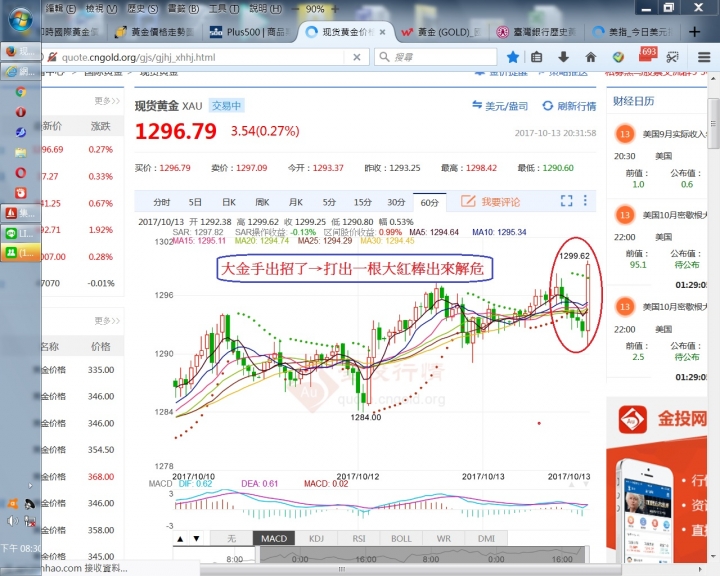The image size is (720, 576).
Task: Click the fullscreen chart icon
Action: pos(566,201)
